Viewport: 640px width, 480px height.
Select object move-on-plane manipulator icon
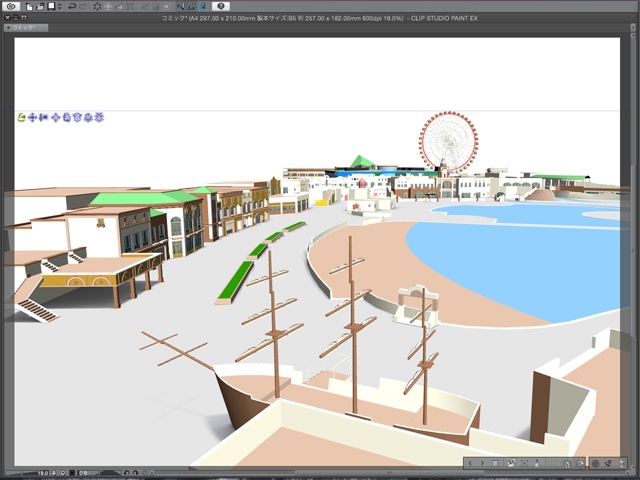click(56, 118)
